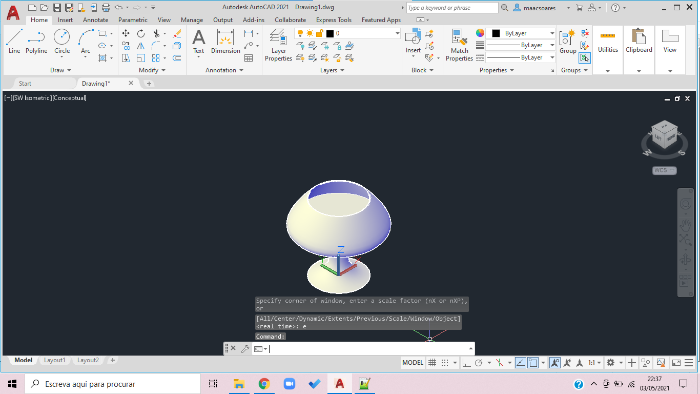Image resolution: width=700 pixels, height=394 pixels.
Task: Expand the Layers panel
Action: coord(332,70)
